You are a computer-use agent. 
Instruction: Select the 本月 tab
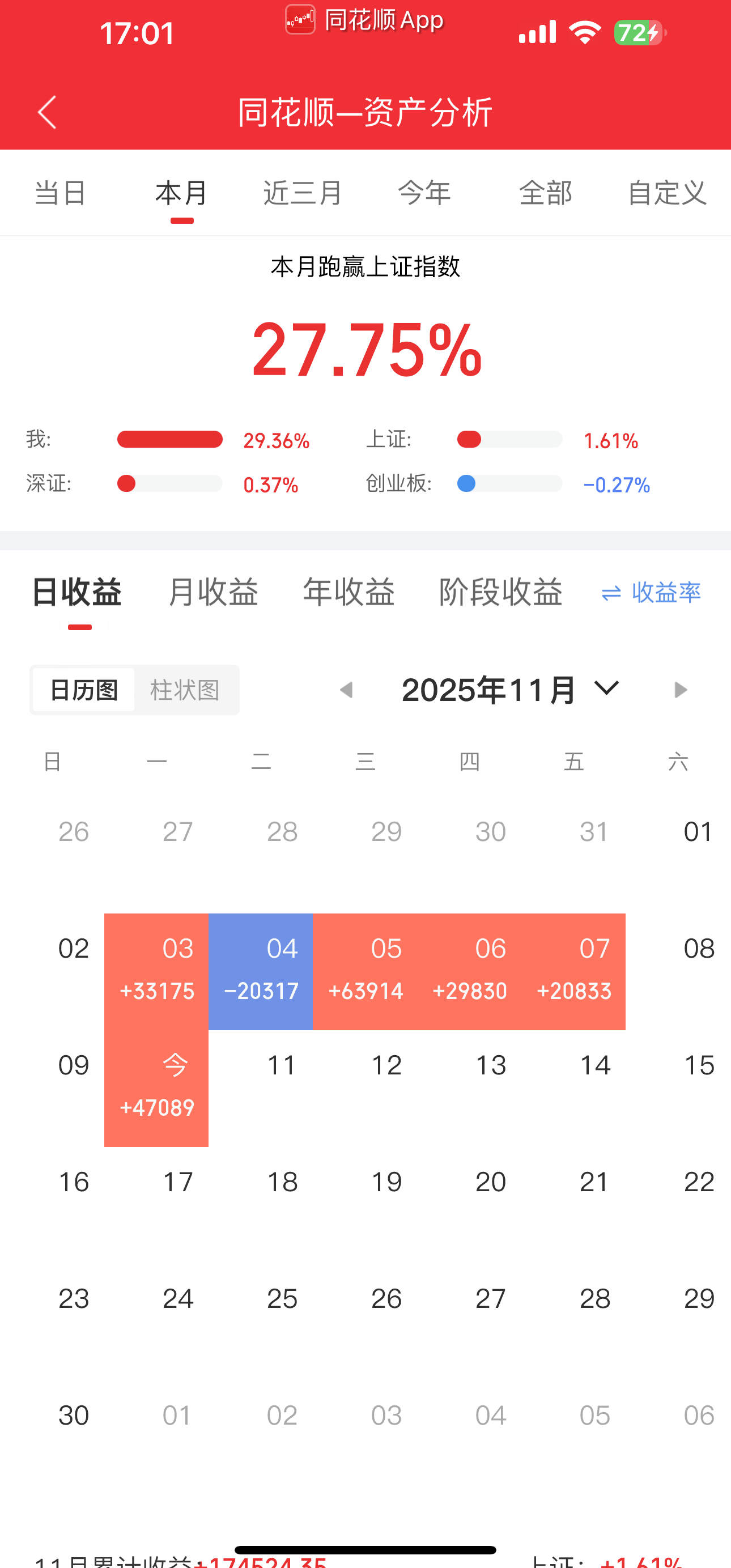[181, 193]
